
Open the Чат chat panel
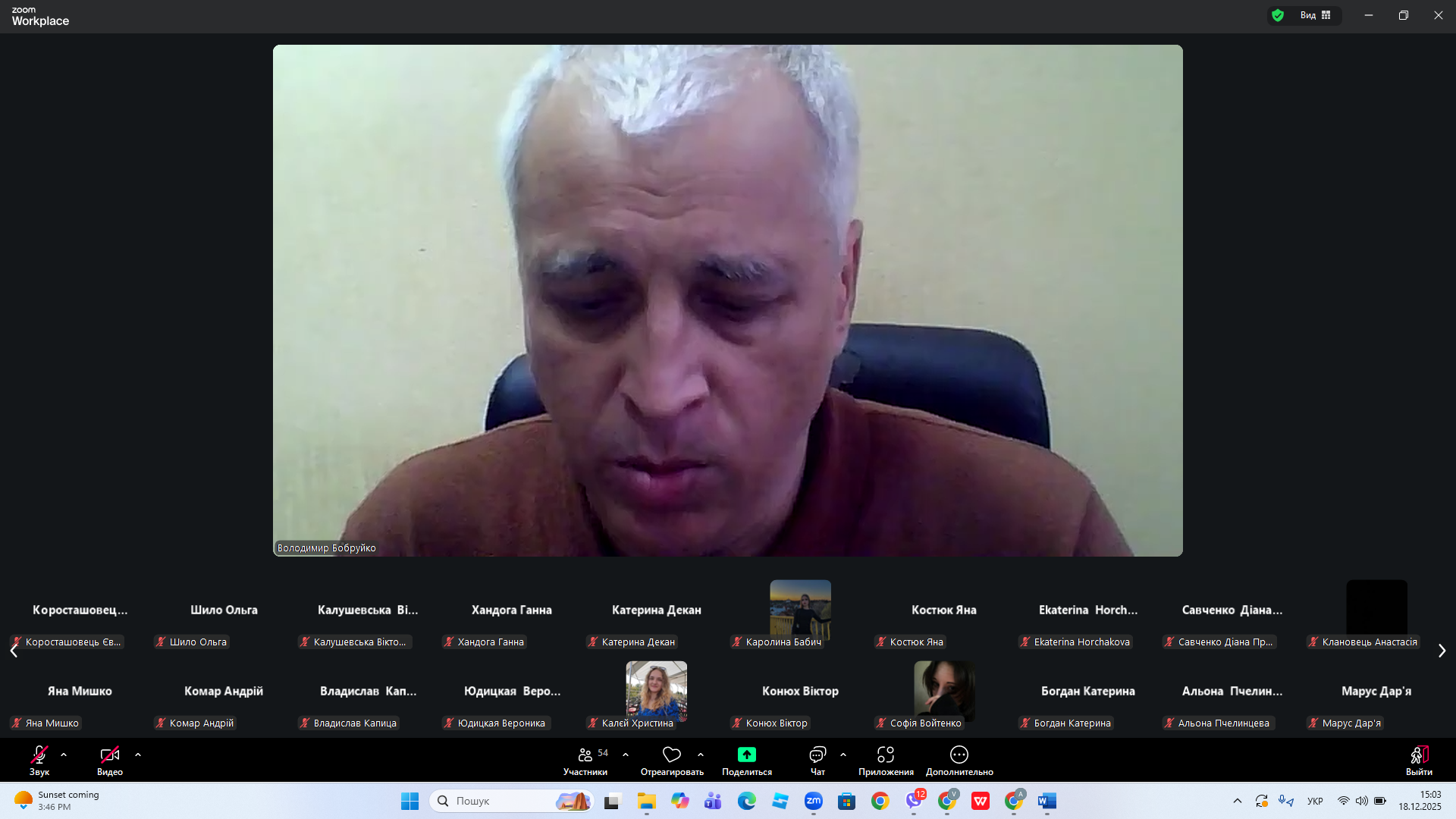(817, 755)
